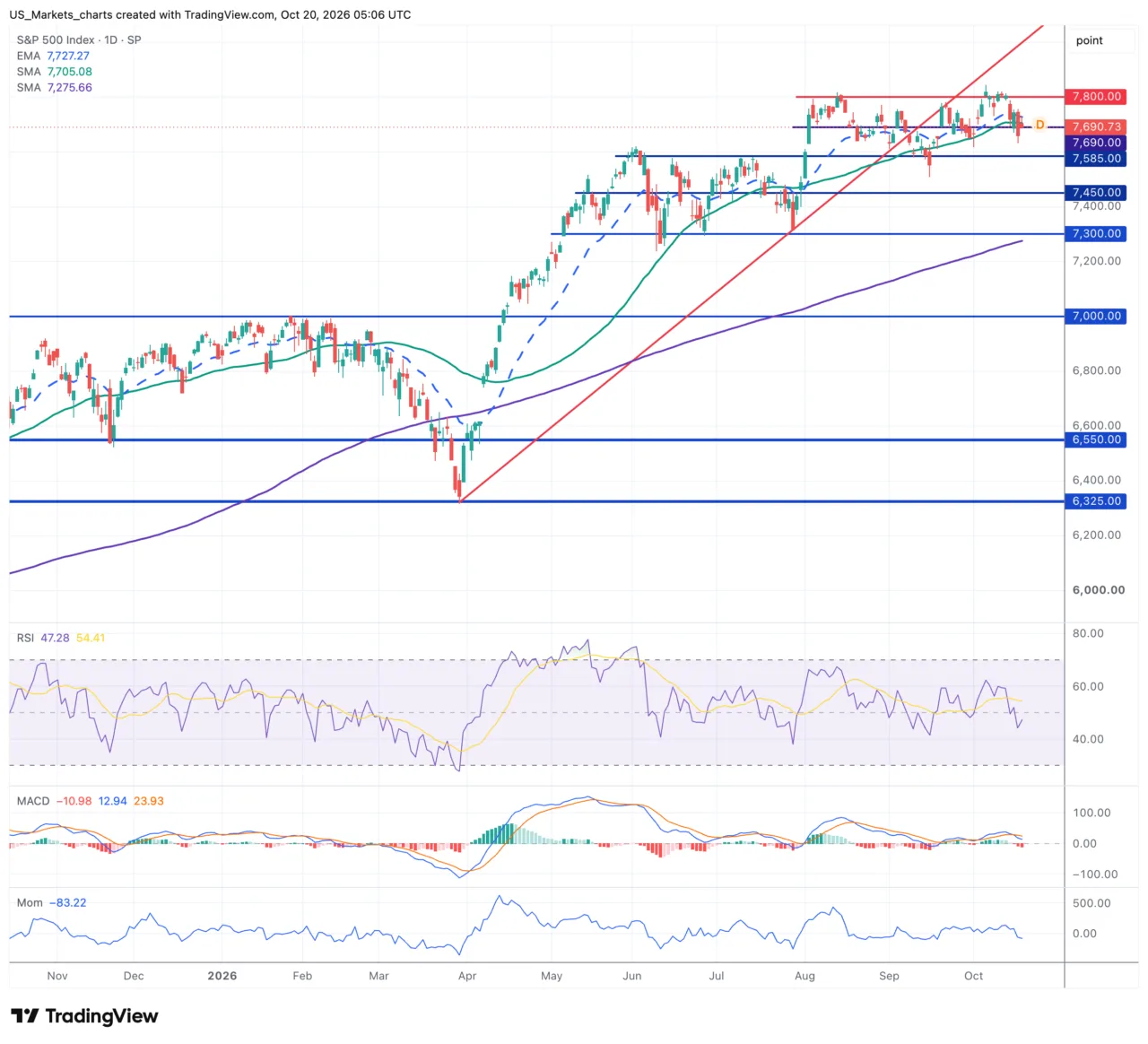Click the MACD −10.98 indicator legend
1148x1044 pixels.
point(54,801)
